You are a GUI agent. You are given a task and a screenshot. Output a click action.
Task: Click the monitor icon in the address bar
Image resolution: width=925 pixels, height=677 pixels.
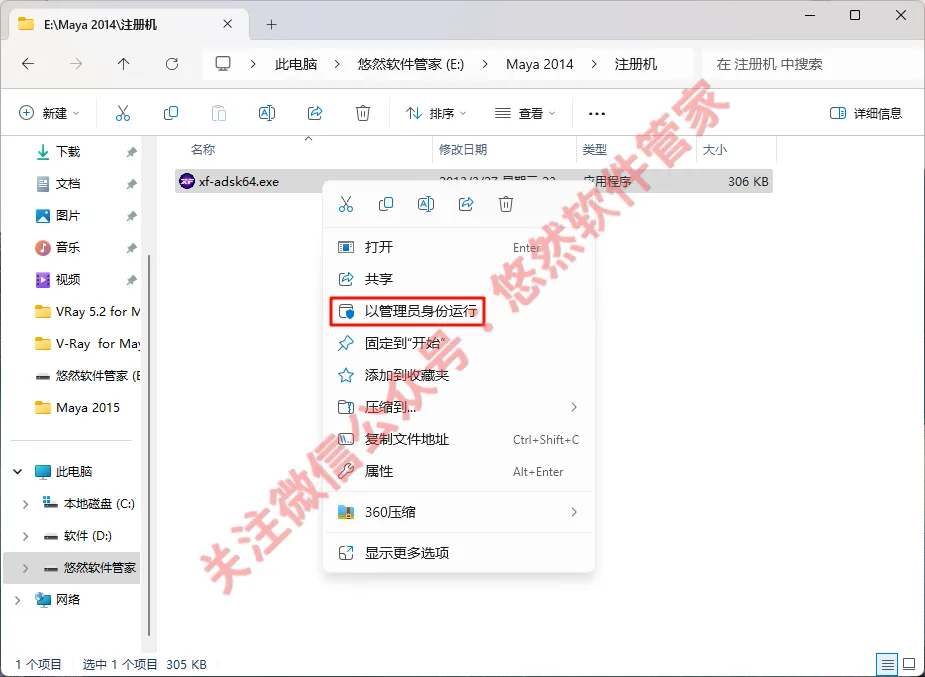(x=223, y=64)
